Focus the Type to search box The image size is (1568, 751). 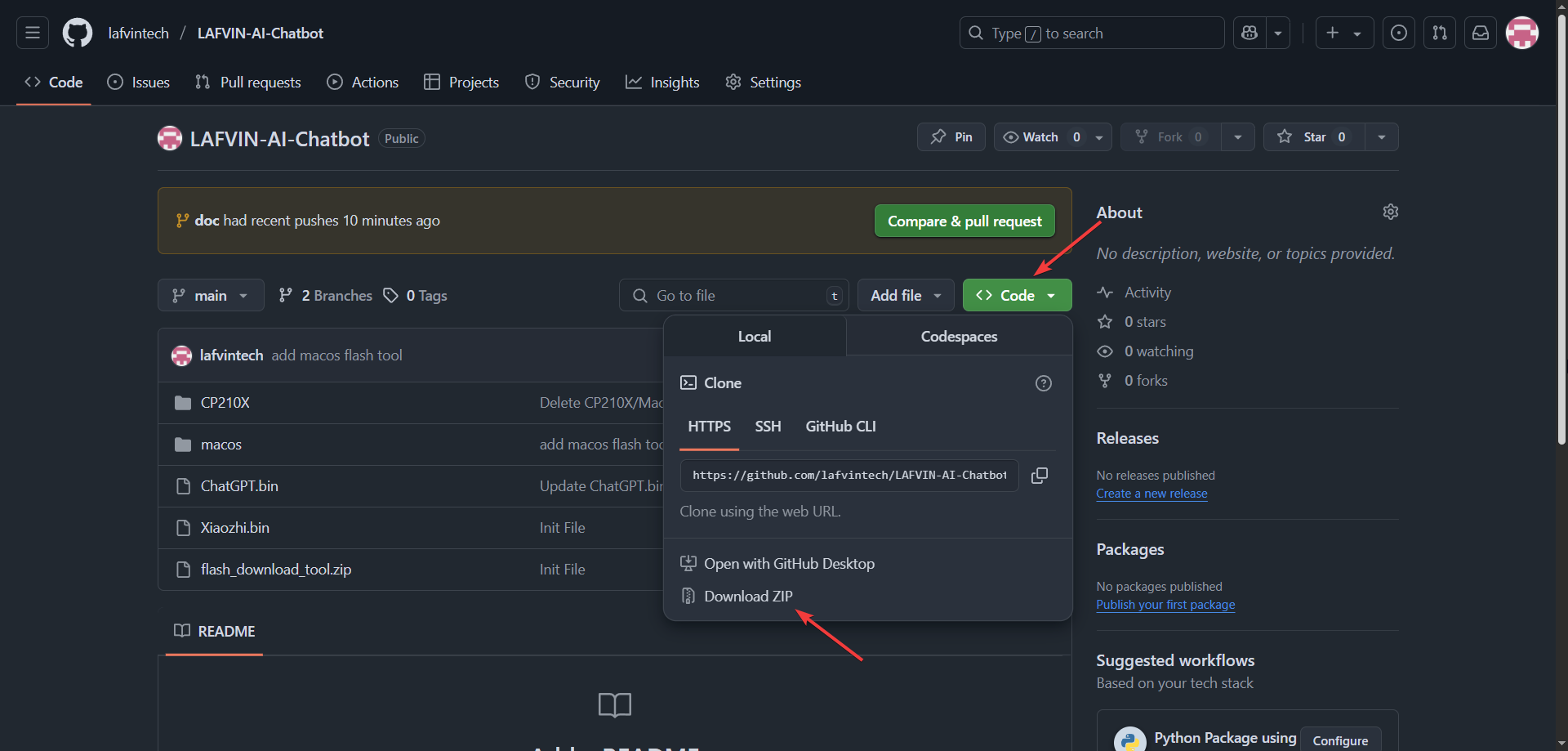click(x=1092, y=33)
